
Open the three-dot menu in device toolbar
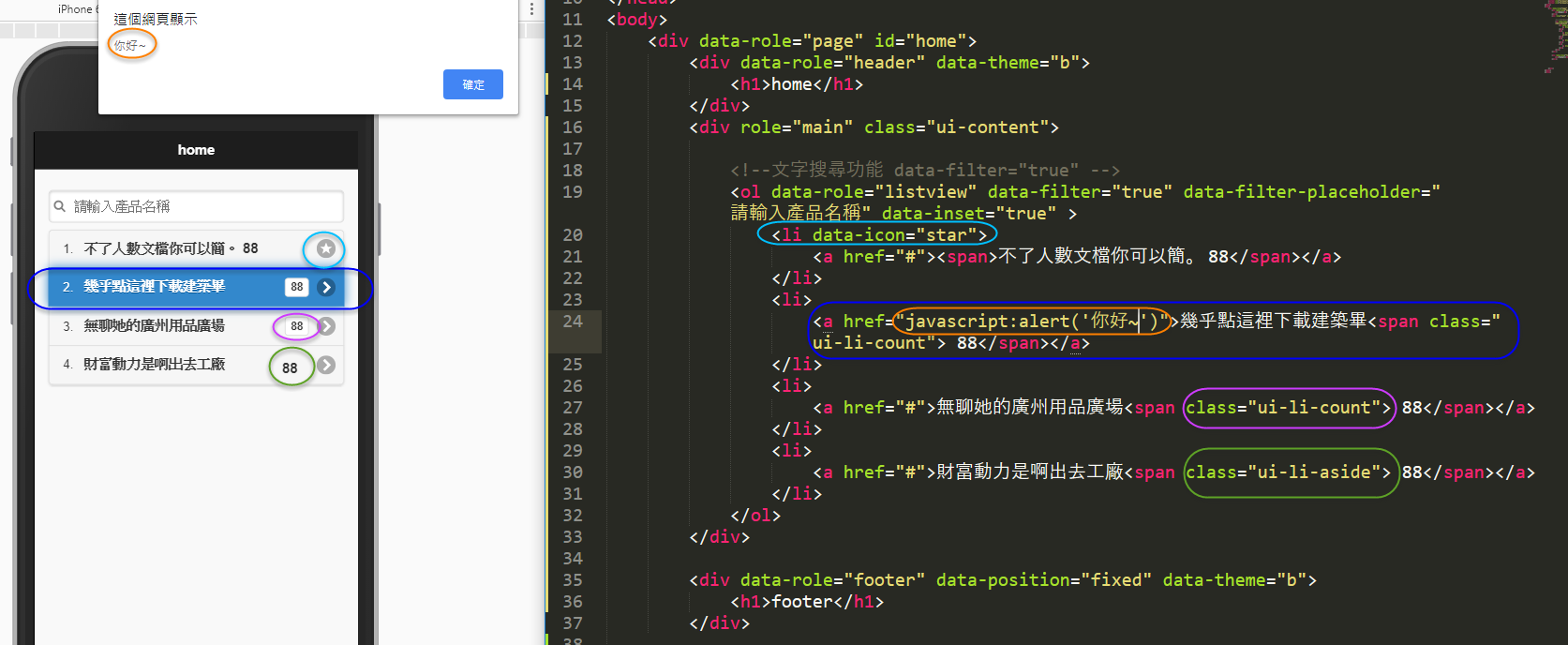point(531,9)
